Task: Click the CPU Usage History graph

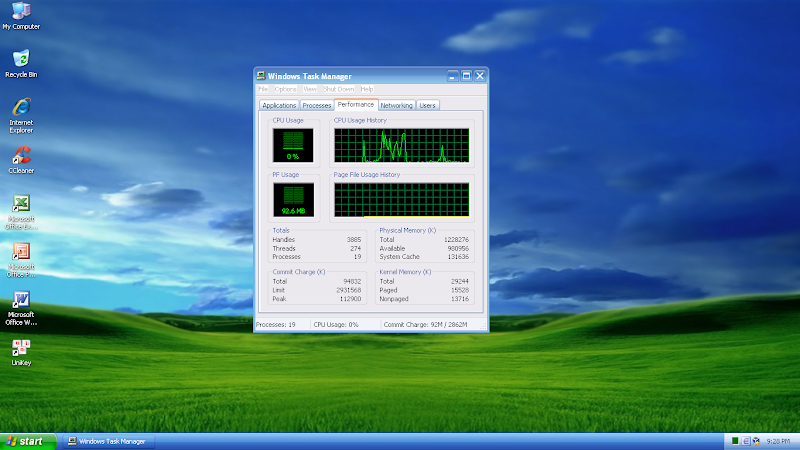Action: (402, 145)
